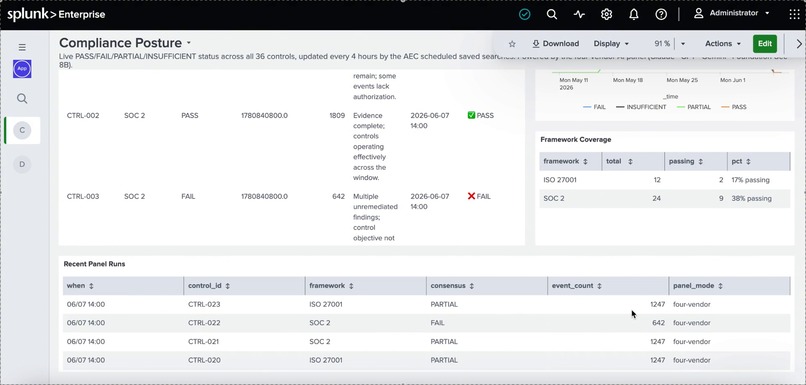Click the Recent Panel Runs title
806x385 pixels.
pyautogui.click(x=94, y=264)
